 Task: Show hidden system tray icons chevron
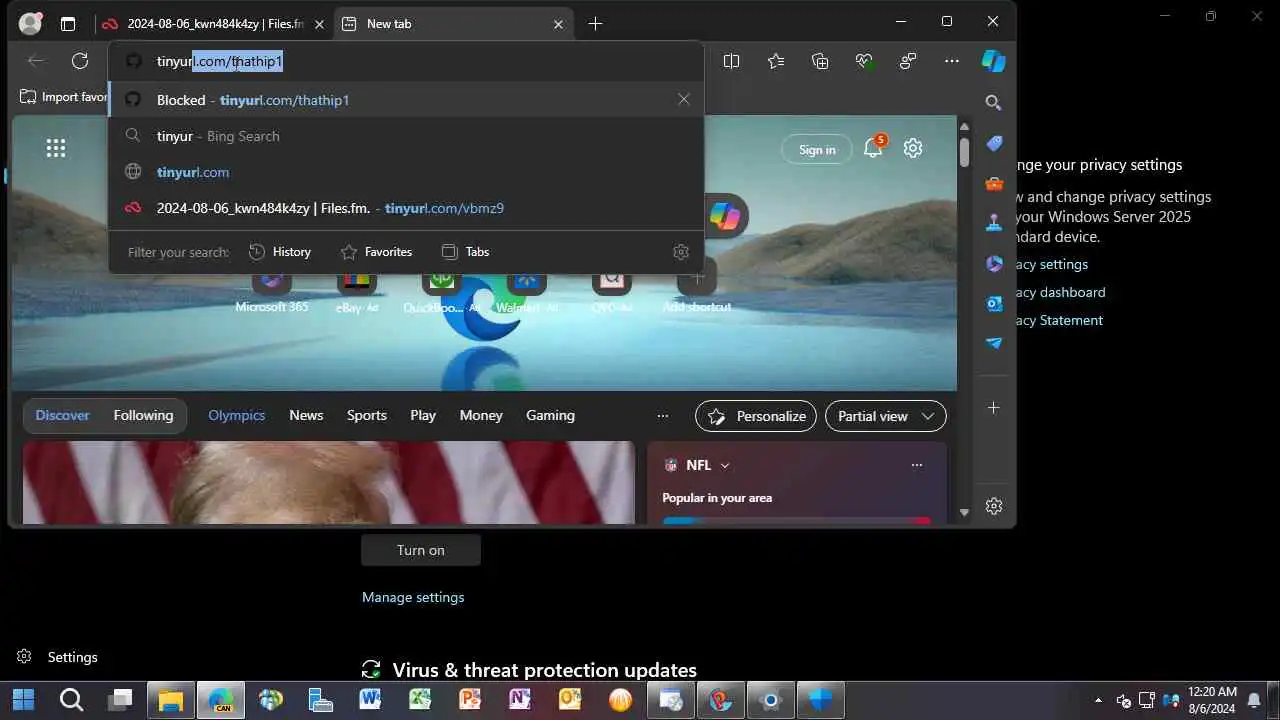(1099, 700)
